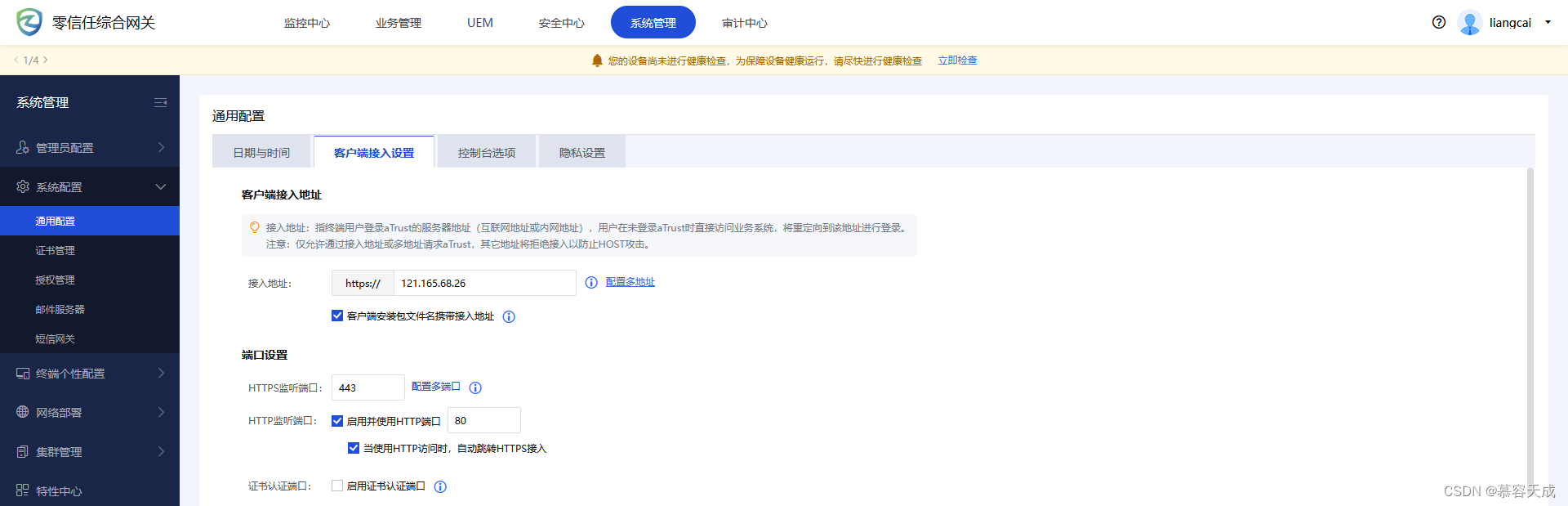Select the 系统管理 top menu

[653, 22]
